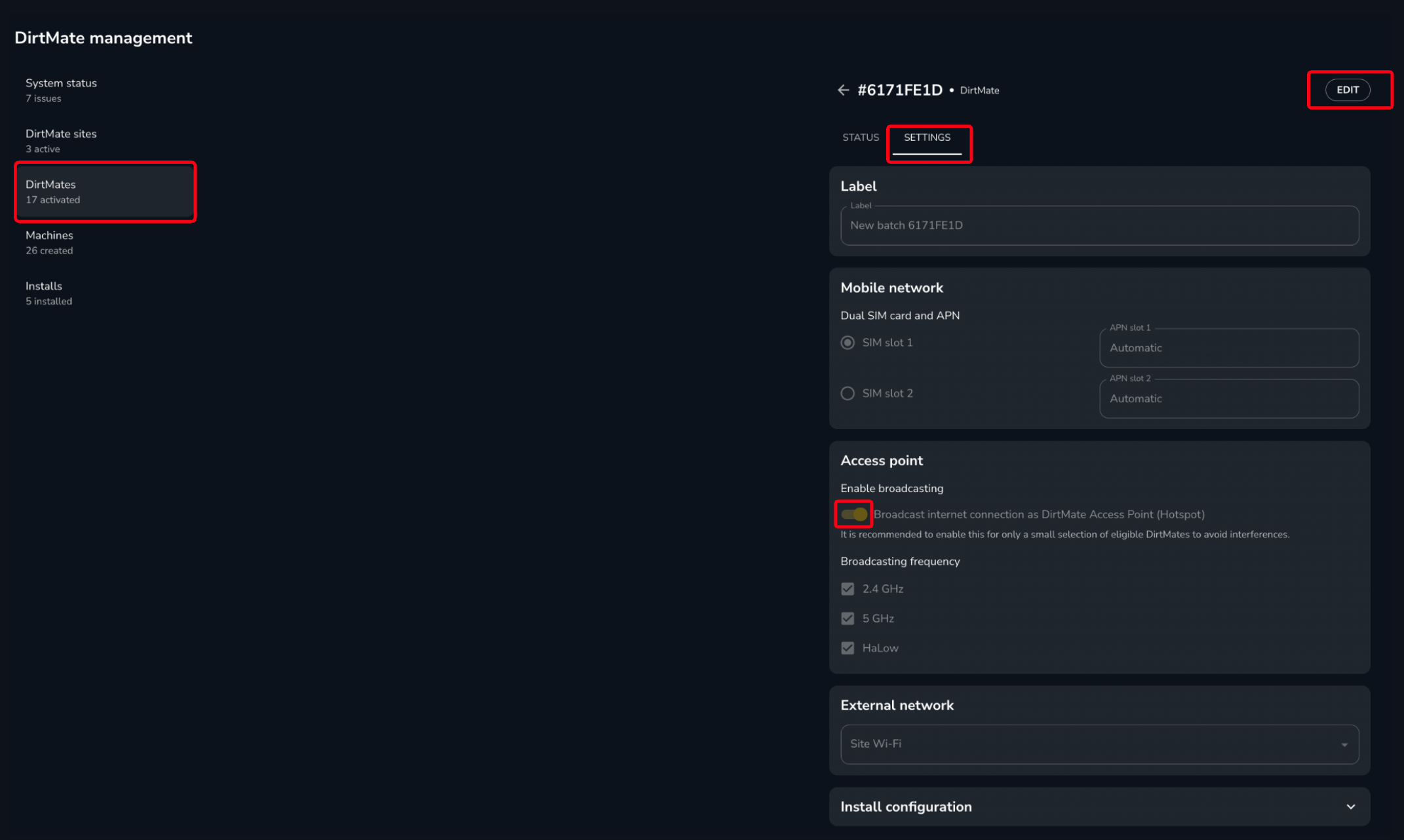Click the Mobile network section heading

(891, 288)
